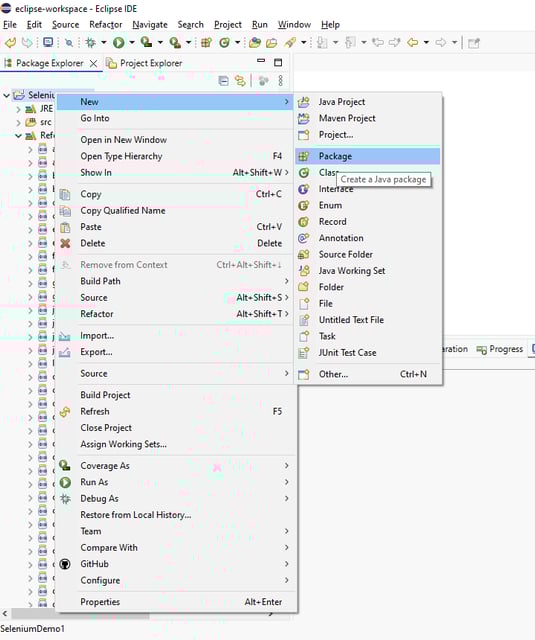Expand the src folder tree node

click(18, 122)
